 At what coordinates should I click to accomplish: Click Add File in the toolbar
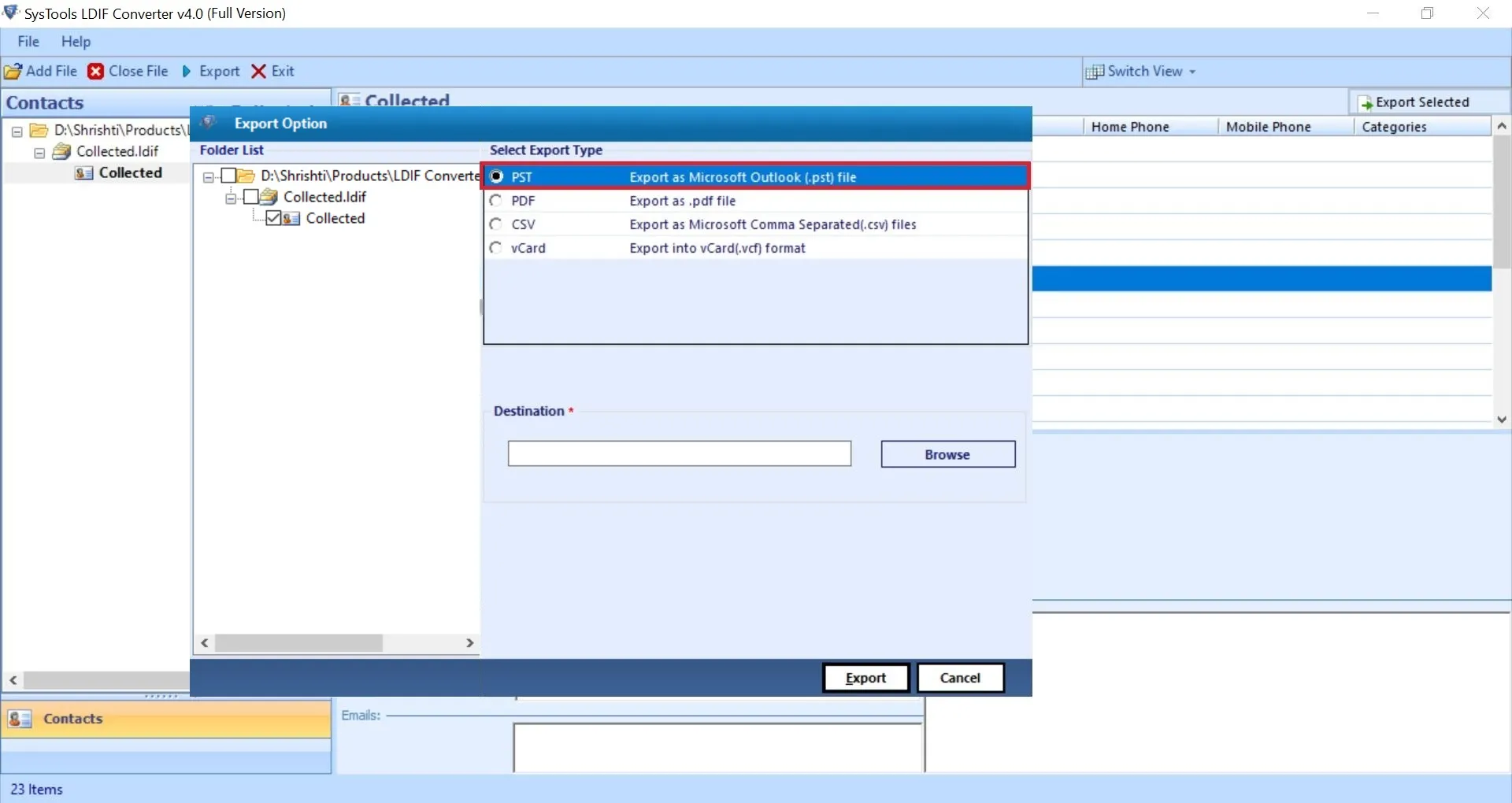click(41, 72)
